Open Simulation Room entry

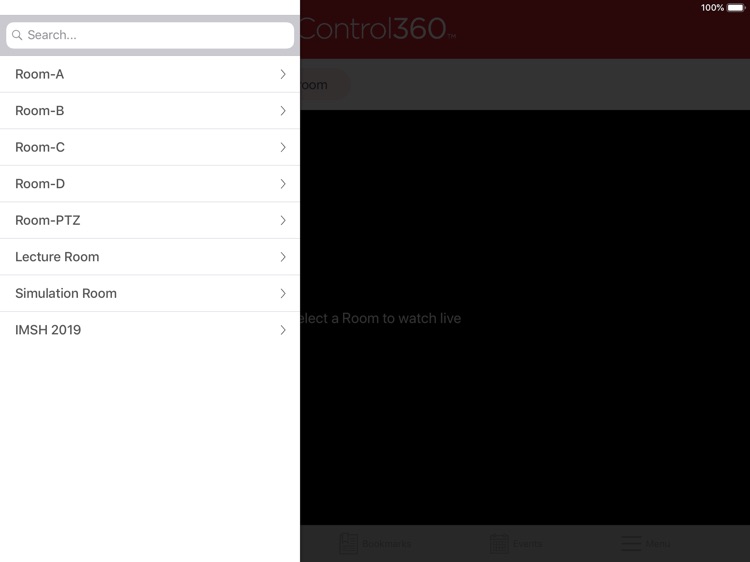tap(150, 293)
